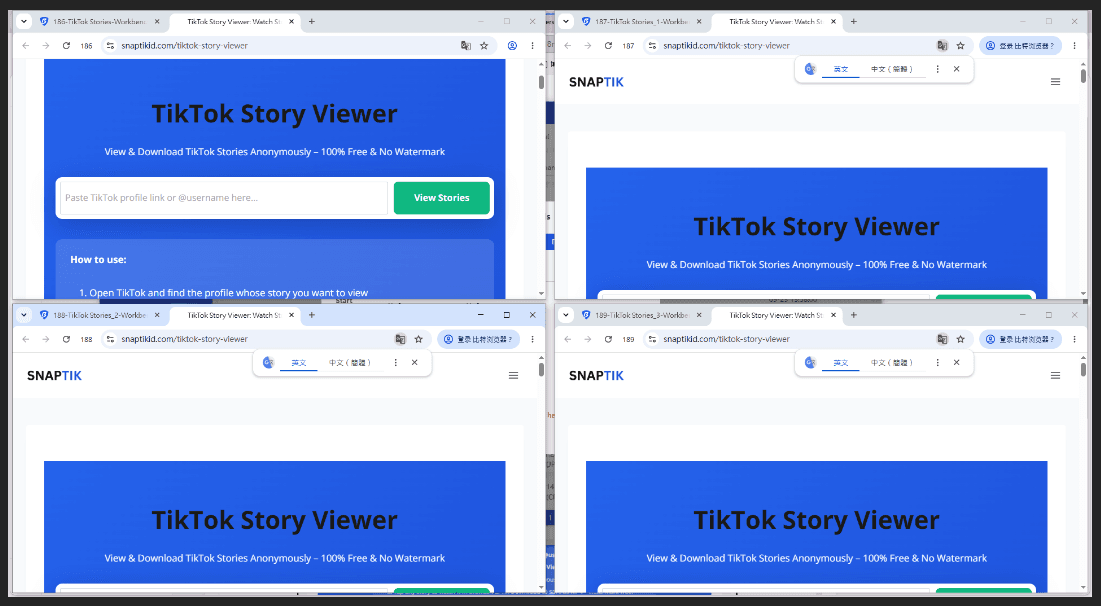This screenshot has width=1101, height=606.
Task: Click vertical scrollbar thumb in window 186
Action: point(541,82)
